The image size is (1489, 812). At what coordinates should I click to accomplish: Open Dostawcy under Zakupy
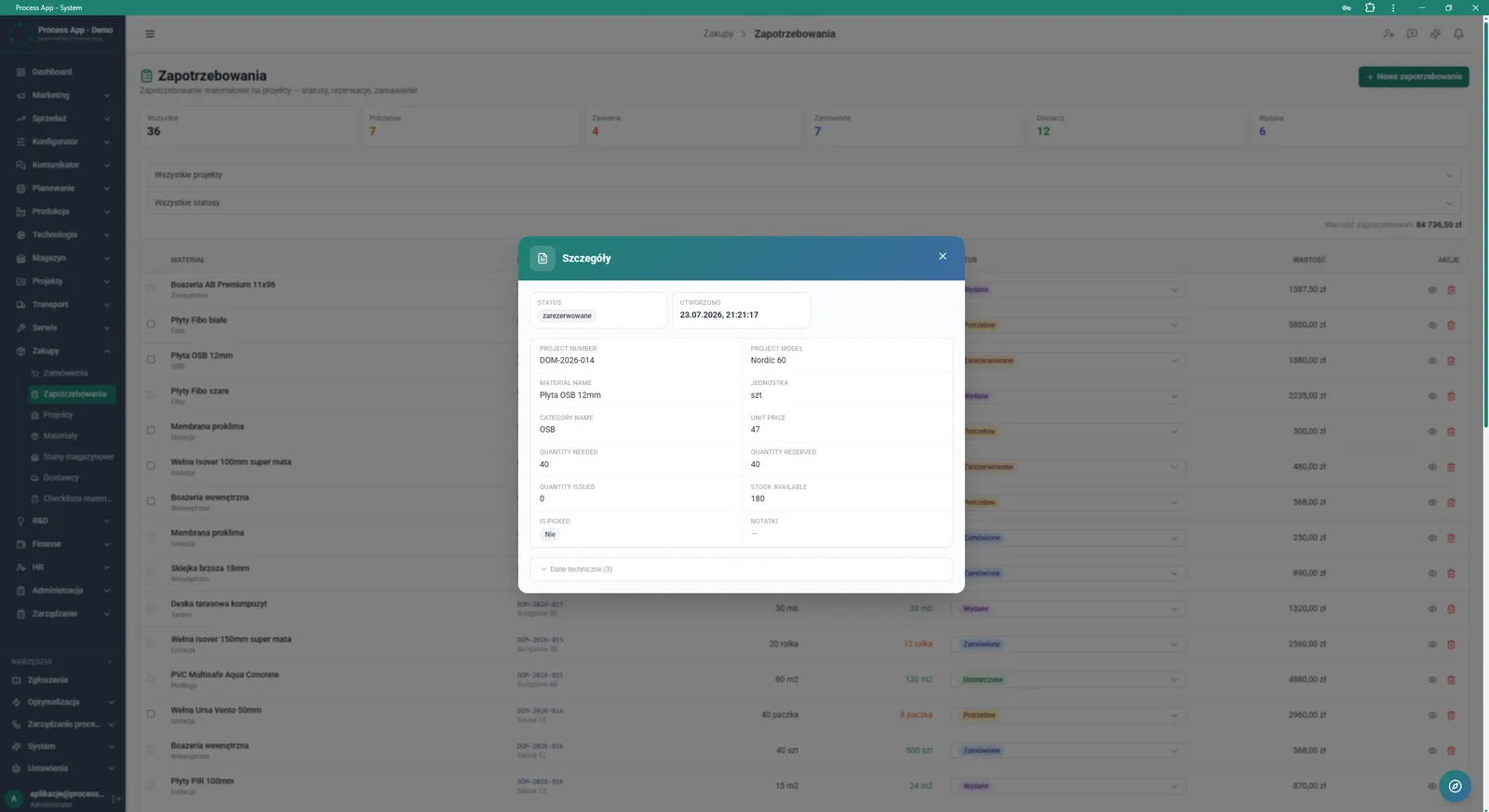pos(72,477)
